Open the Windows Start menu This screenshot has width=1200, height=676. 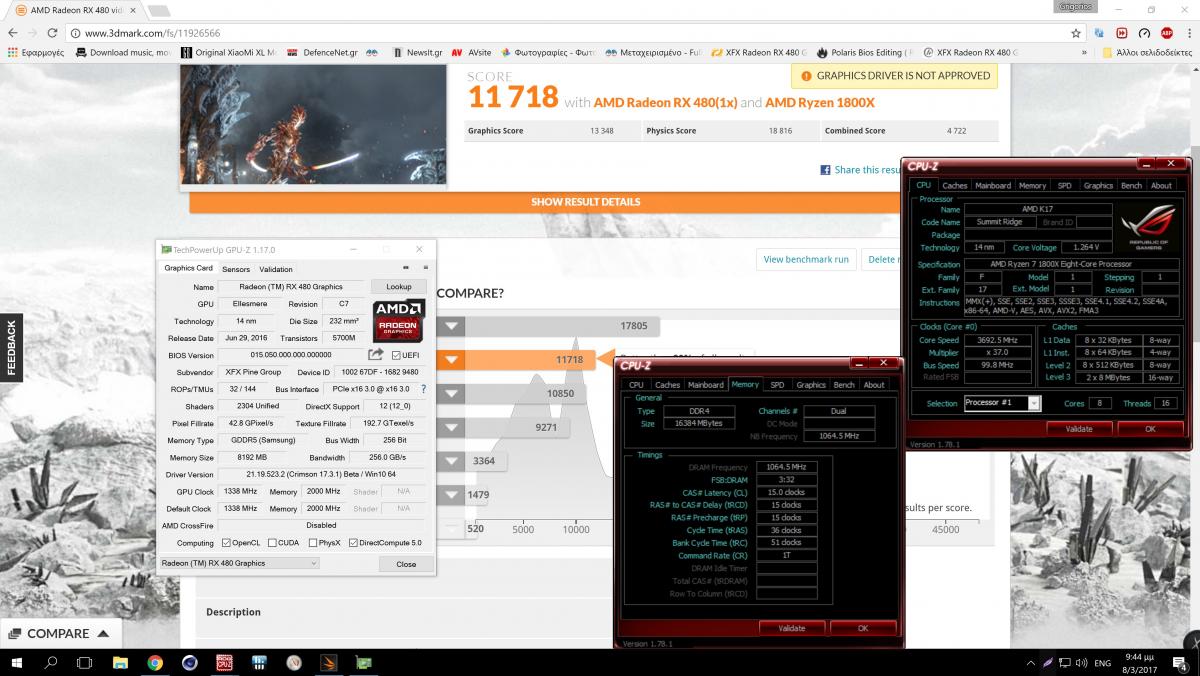point(18,662)
